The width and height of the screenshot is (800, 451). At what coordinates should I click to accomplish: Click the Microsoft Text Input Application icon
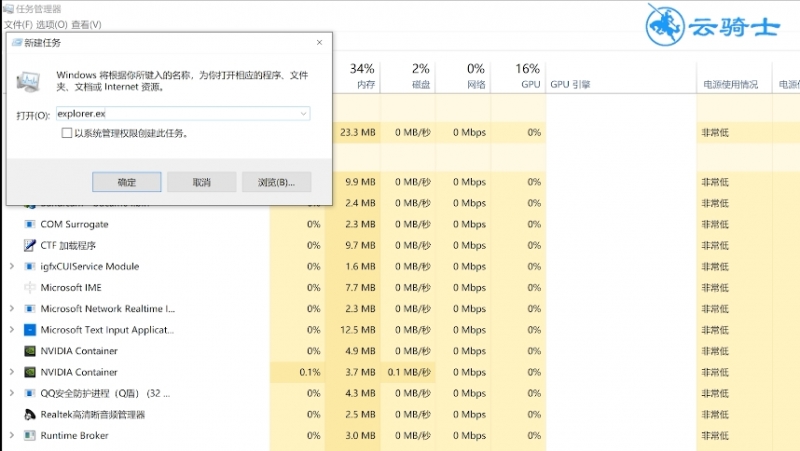30,330
